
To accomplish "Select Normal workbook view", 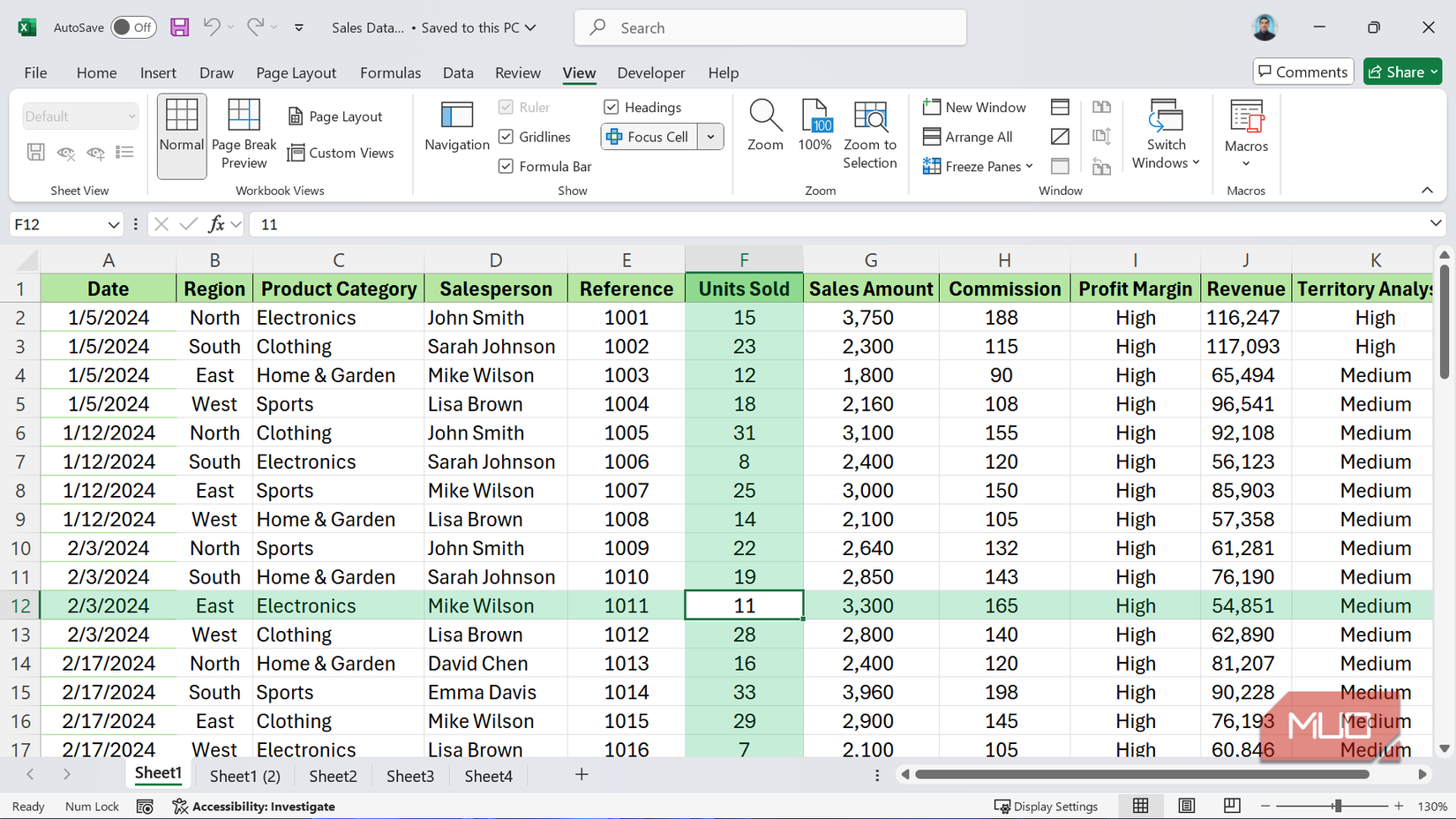I will 182,136.
